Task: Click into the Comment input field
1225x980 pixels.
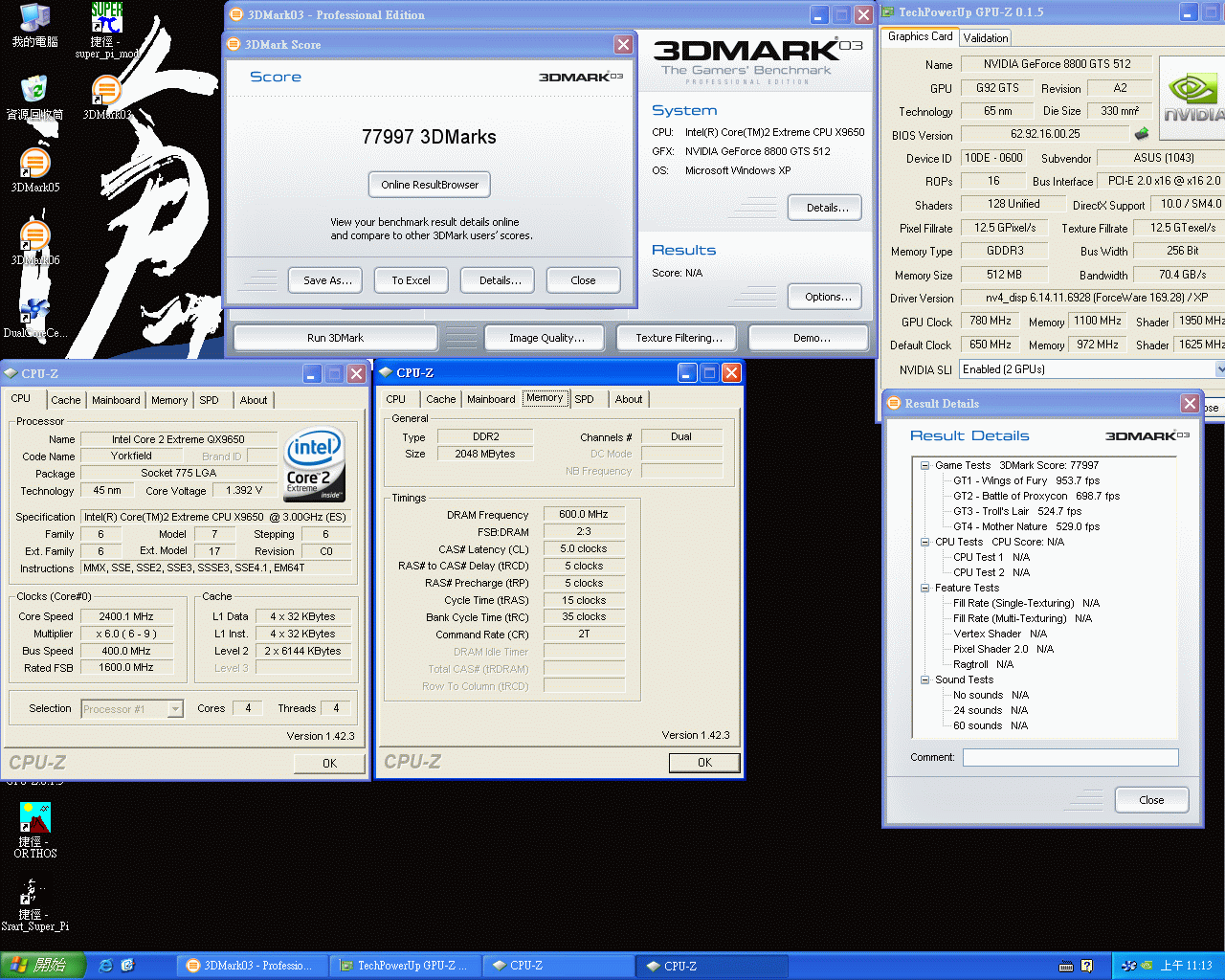Action: 1070,757
